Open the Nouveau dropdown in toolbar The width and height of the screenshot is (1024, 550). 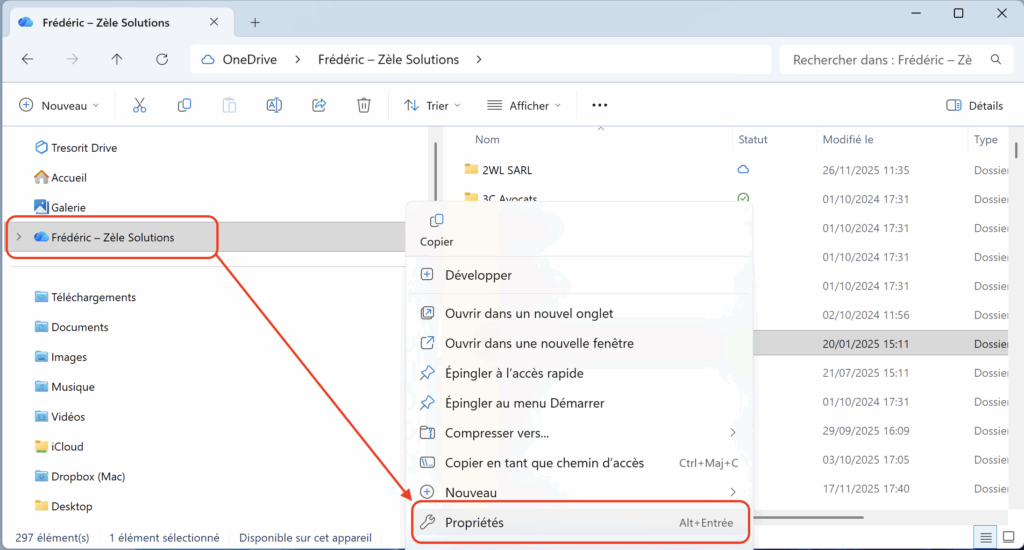(60, 105)
